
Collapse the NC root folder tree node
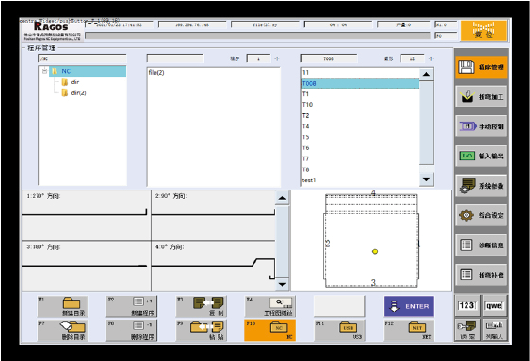(44, 71)
